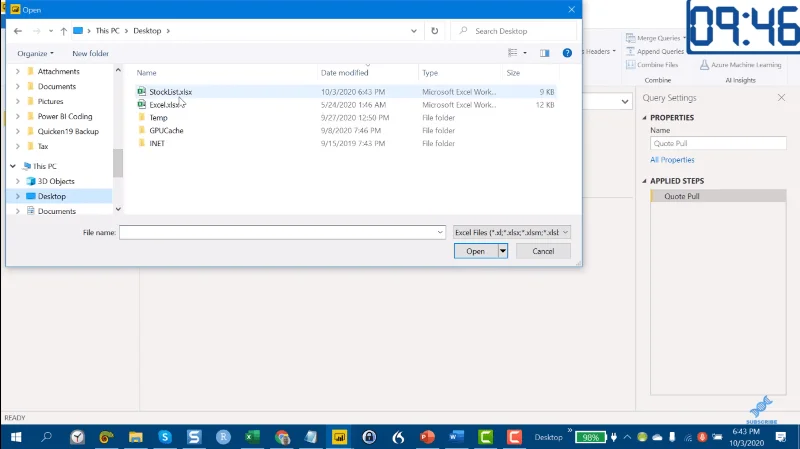The width and height of the screenshot is (800, 449).
Task: Open the dialog Help question-mark icon
Action: pyautogui.click(x=567, y=53)
